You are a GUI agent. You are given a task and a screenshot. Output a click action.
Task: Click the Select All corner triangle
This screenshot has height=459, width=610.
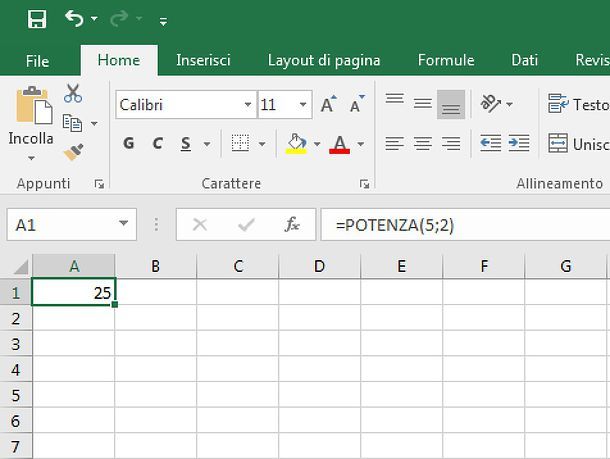pos(19,267)
